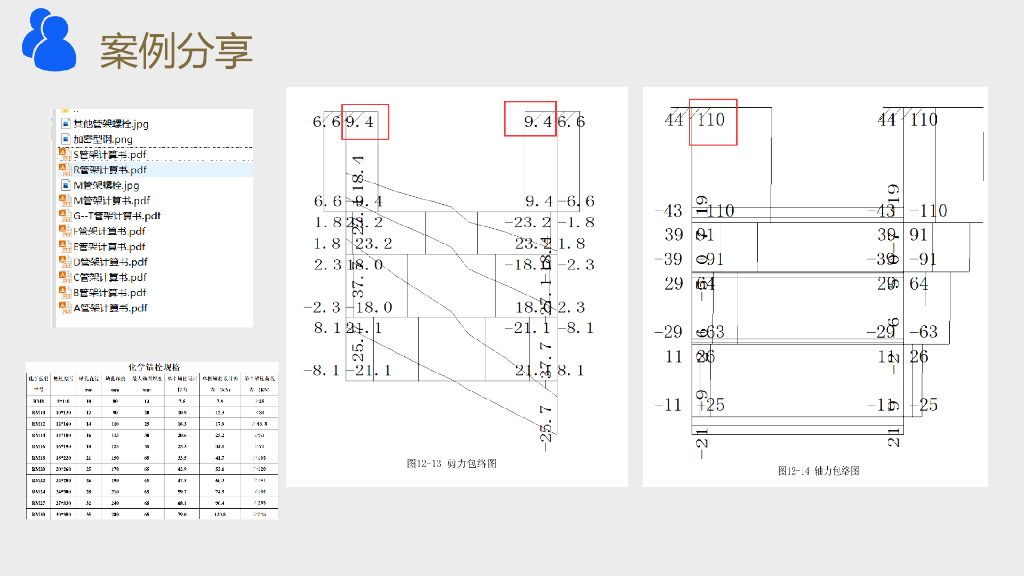Click the PDF icon of E管架计算书.pdf
The width and height of the screenshot is (1024, 576).
[65, 246]
